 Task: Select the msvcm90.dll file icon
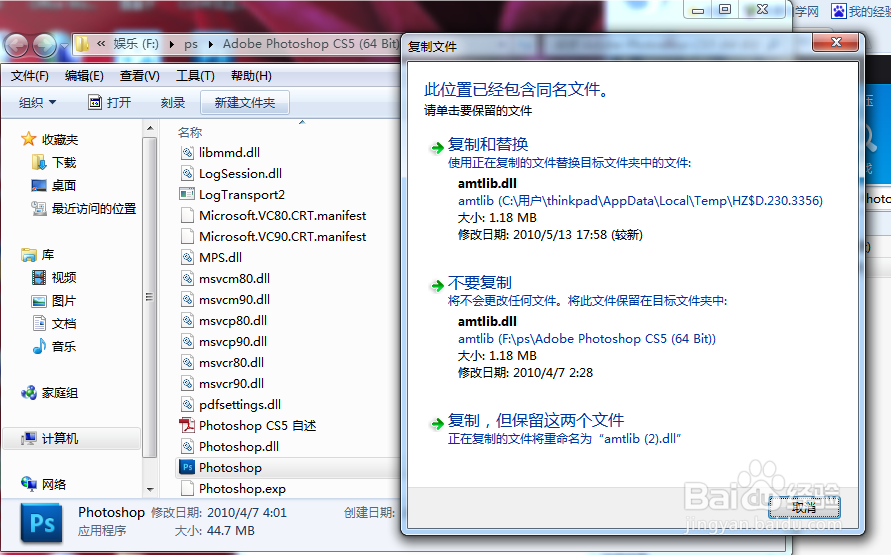tap(187, 299)
